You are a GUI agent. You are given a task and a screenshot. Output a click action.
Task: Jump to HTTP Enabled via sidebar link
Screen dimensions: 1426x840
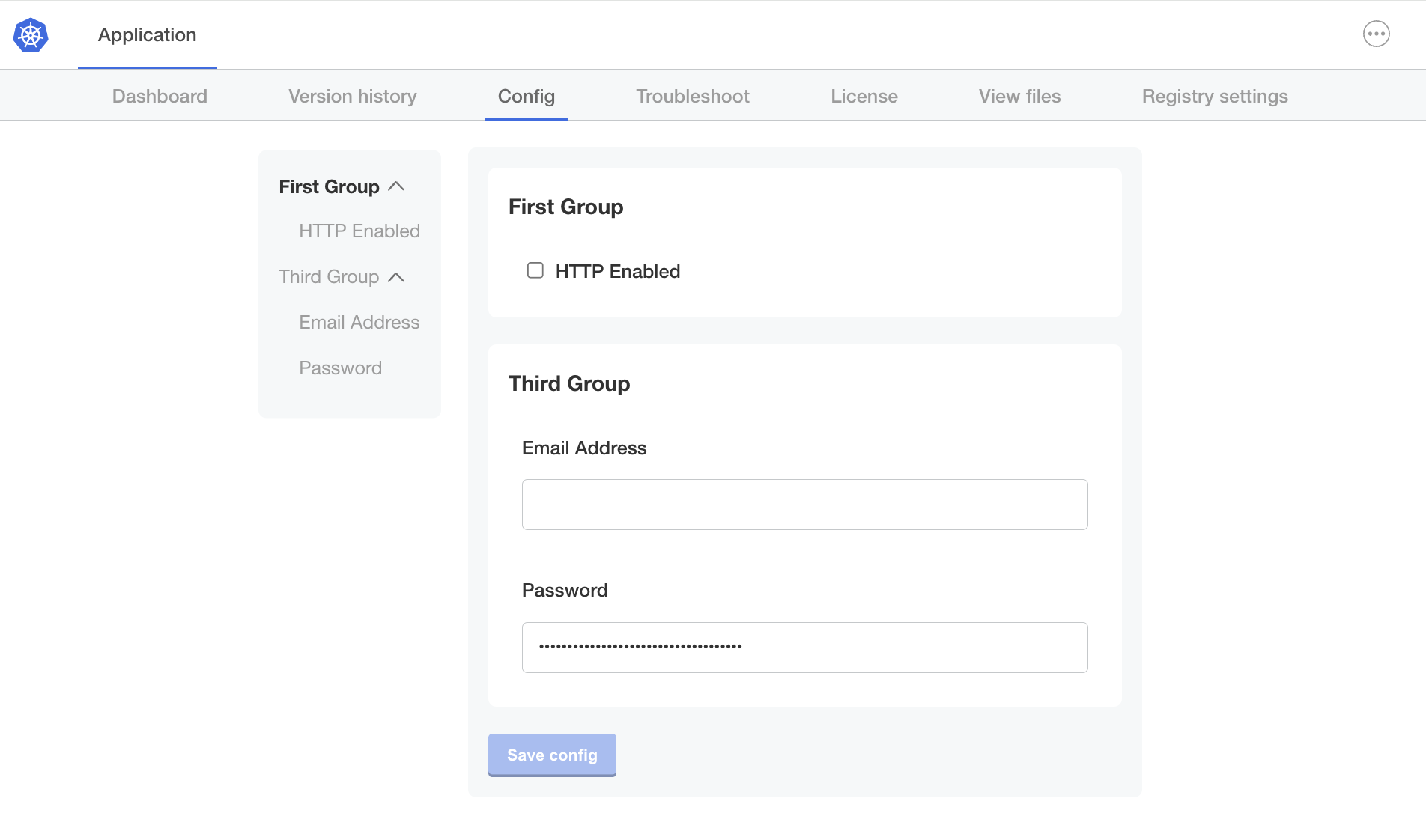[359, 231]
